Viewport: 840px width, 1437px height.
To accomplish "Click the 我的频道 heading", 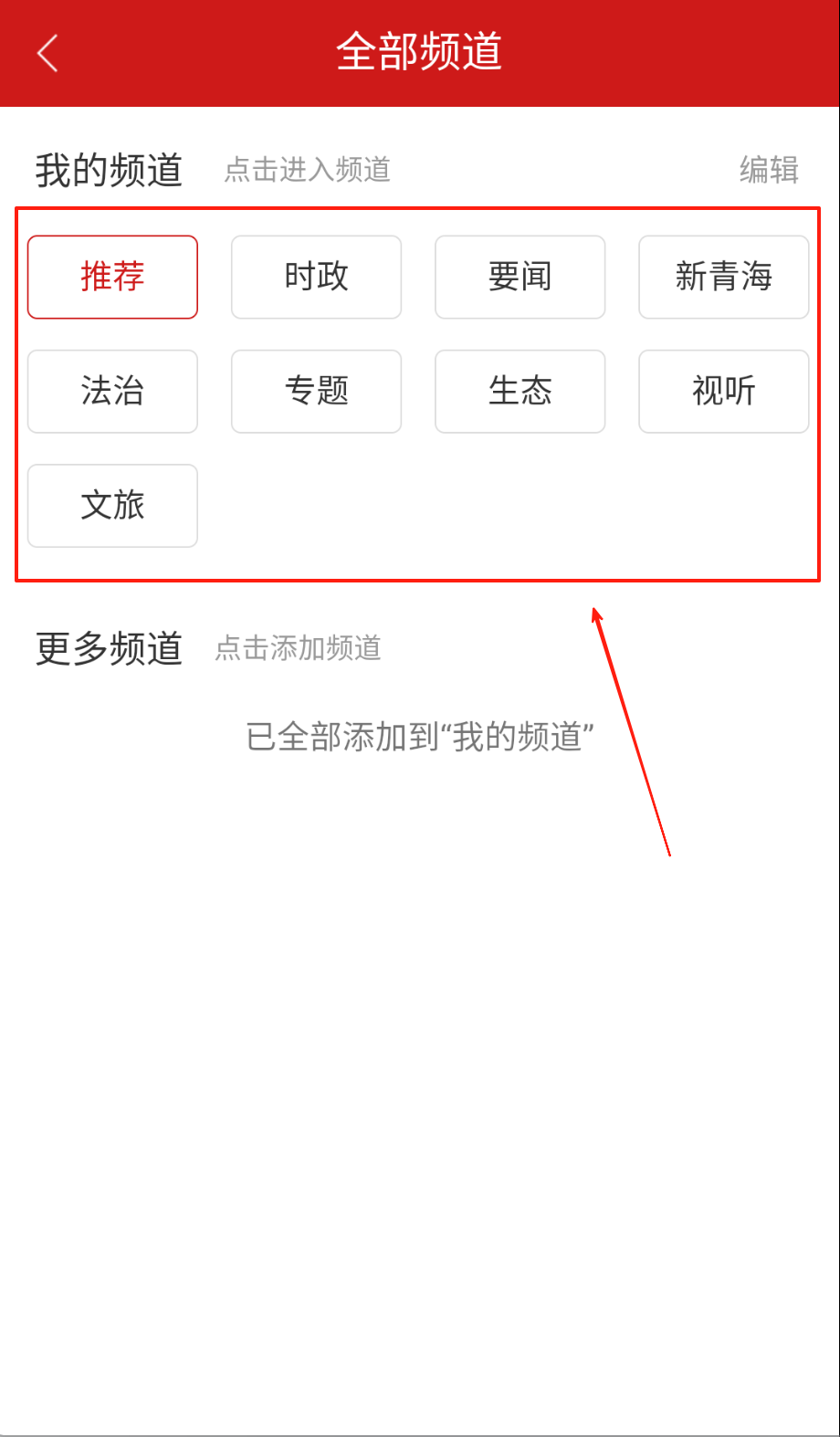I will click(109, 171).
